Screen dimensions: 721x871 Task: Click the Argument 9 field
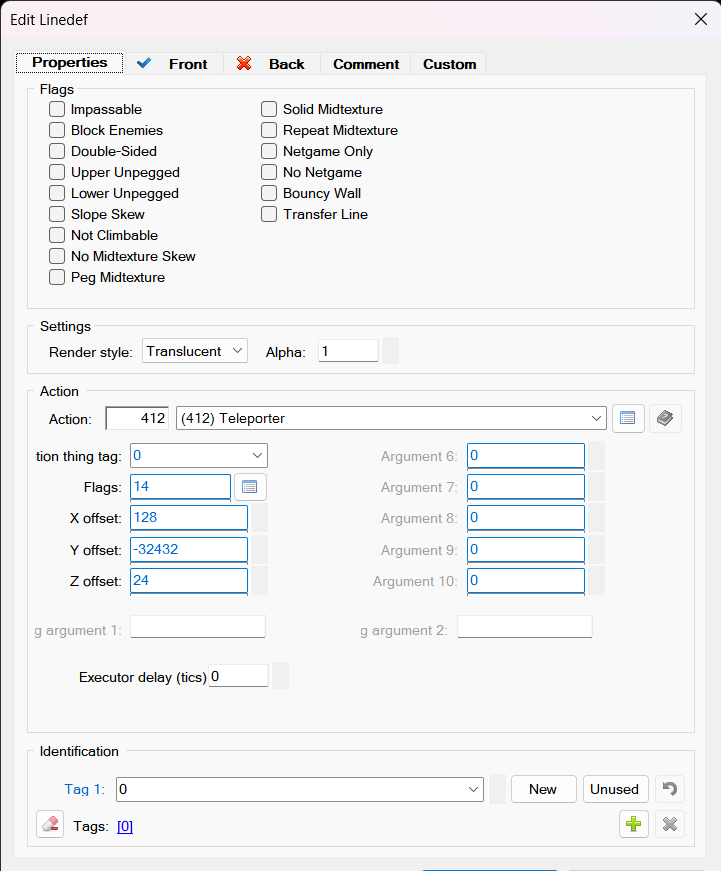pyautogui.click(x=525, y=549)
